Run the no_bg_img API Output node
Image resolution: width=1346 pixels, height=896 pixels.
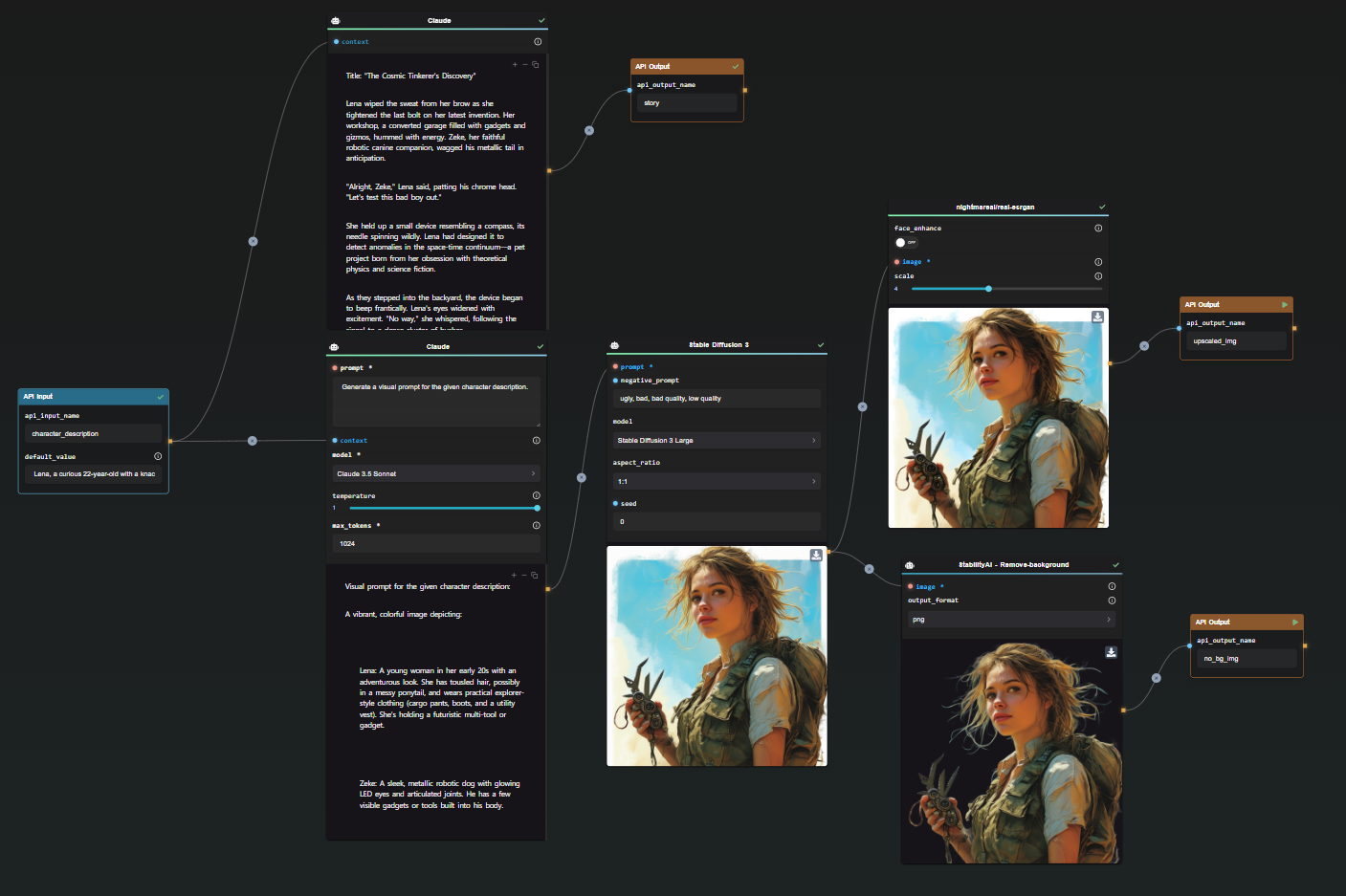[1295, 622]
